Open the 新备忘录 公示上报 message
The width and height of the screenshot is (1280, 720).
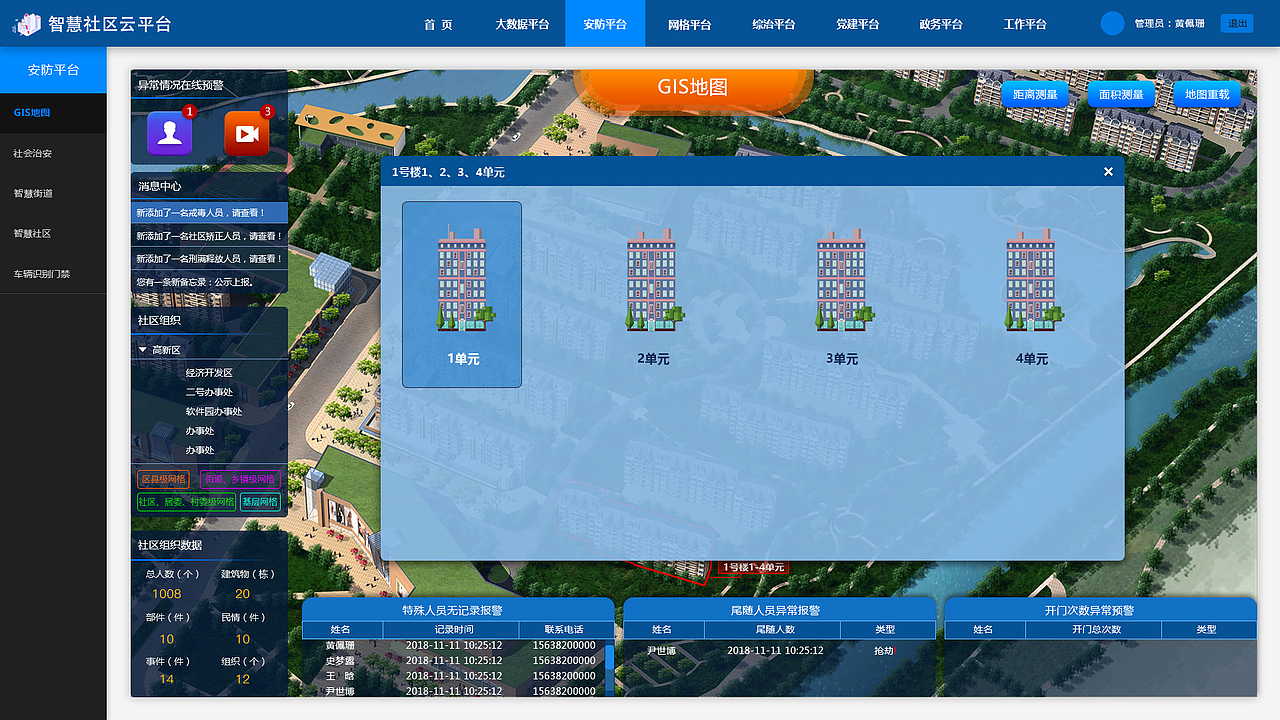click(x=209, y=282)
